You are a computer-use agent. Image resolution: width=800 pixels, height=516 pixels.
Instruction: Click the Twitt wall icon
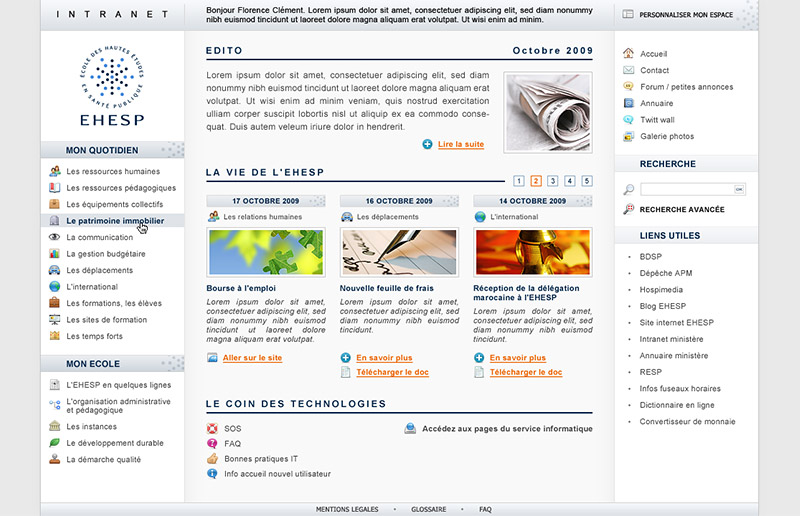point(628,119)
